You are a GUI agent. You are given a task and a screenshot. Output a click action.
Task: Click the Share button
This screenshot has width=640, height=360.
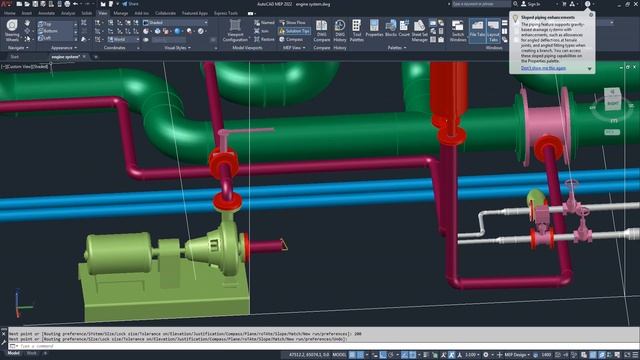pyautogui.click(x=130, y=4)
